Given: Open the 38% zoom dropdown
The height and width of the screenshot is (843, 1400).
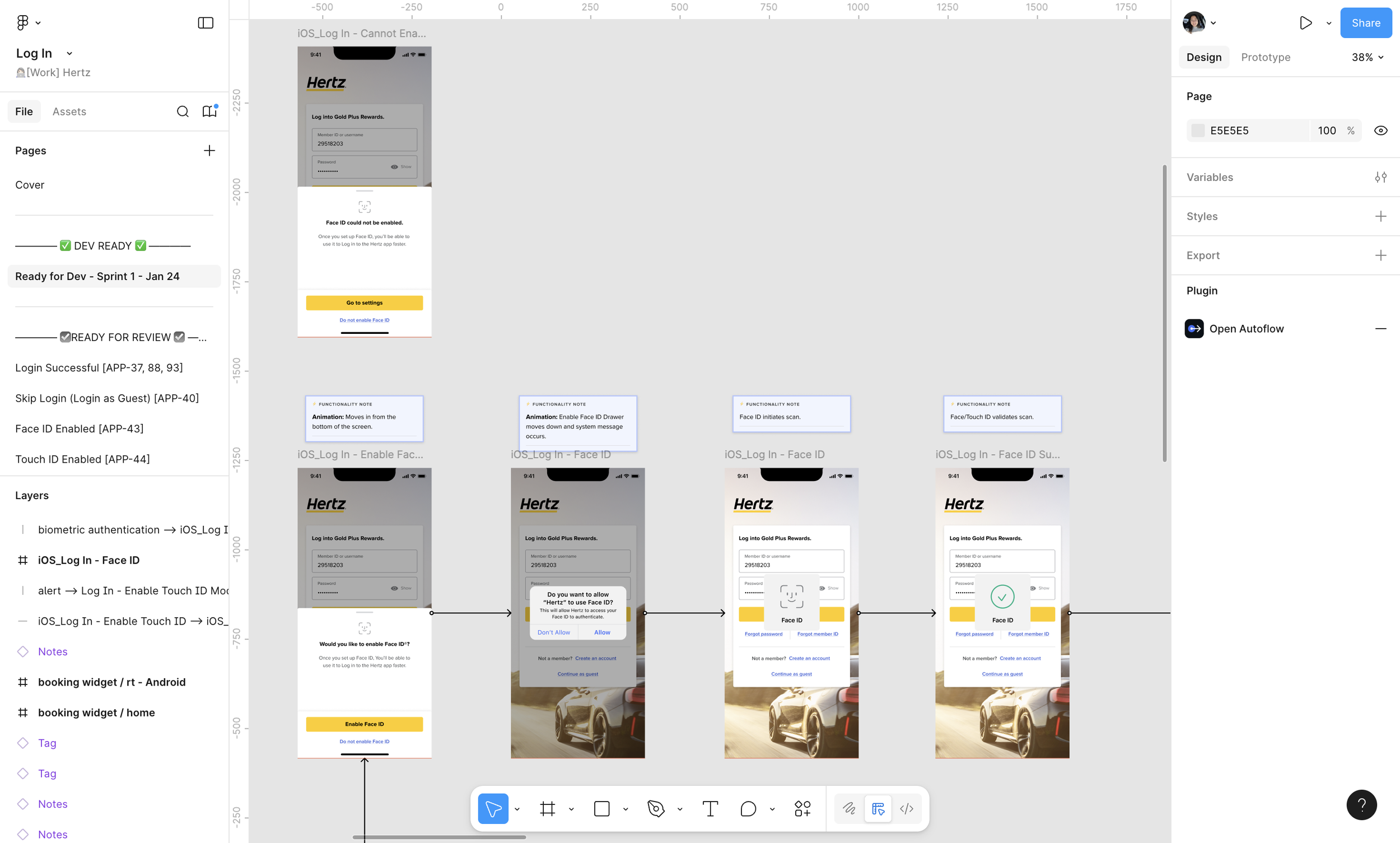Looking at the screenshot, I should point(1367,57).
